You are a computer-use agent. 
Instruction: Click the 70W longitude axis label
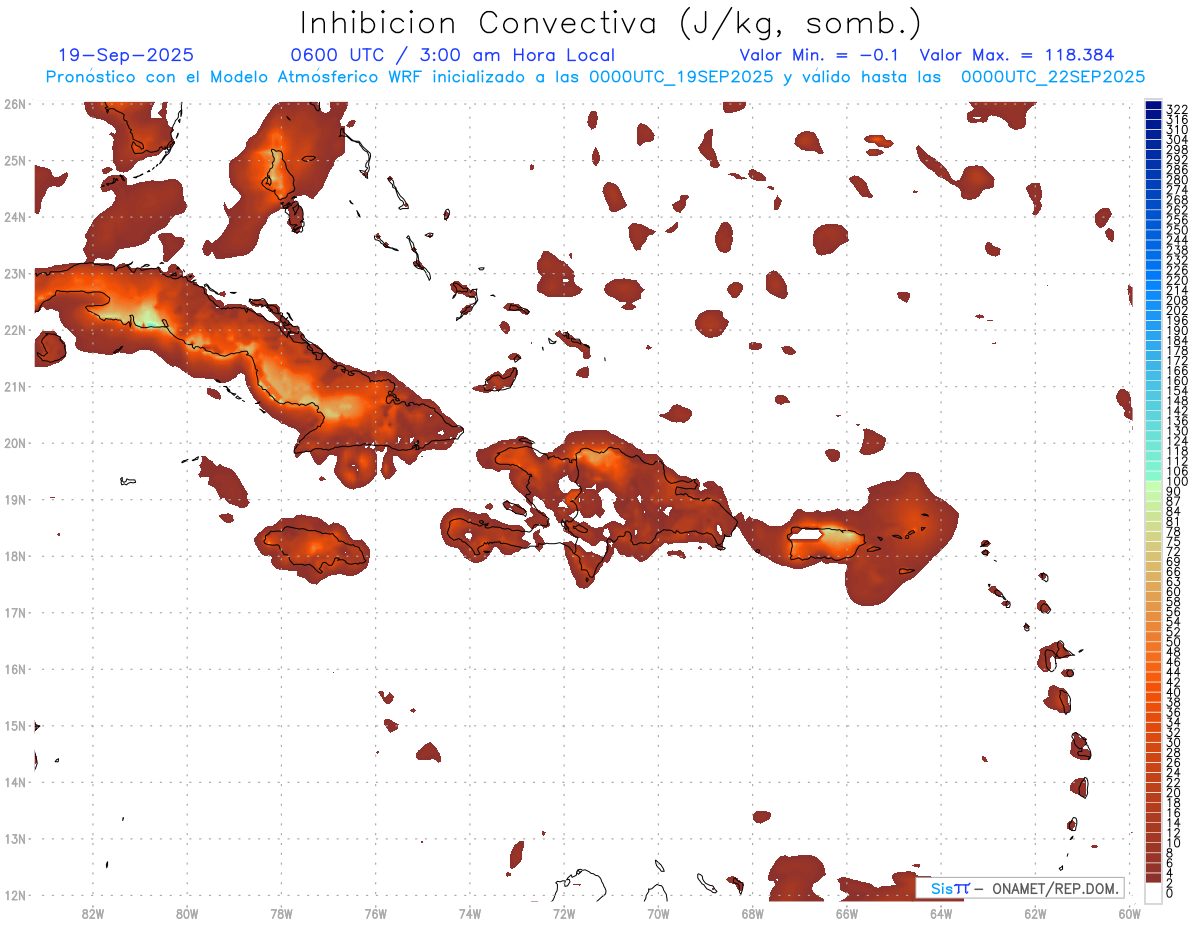(658, 913)
